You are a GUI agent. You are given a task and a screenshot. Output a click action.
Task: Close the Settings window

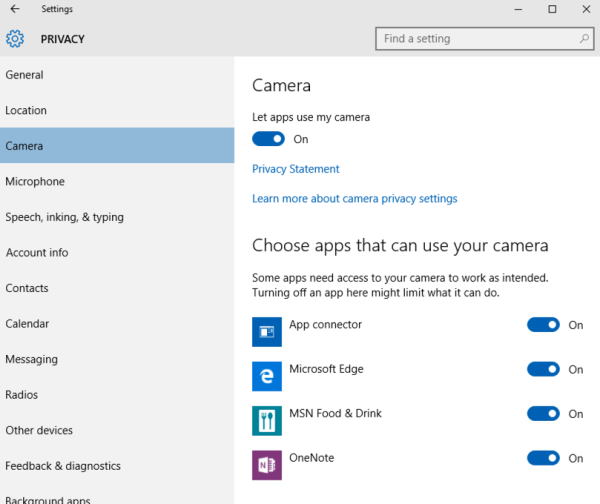point(586,9)
